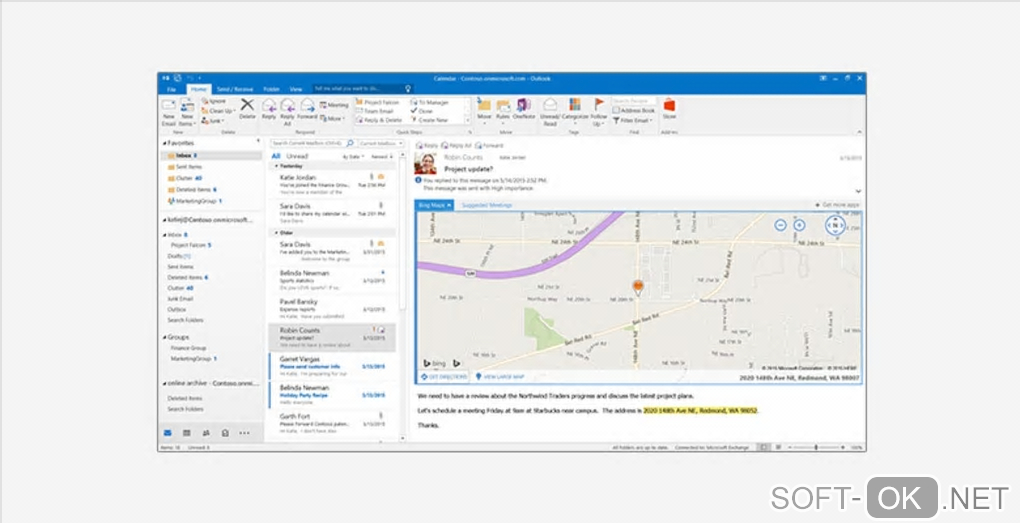Screen dimensions: 1020x523
Task: Click the status bar zoom slider
Action: click(x=816, y=448)
